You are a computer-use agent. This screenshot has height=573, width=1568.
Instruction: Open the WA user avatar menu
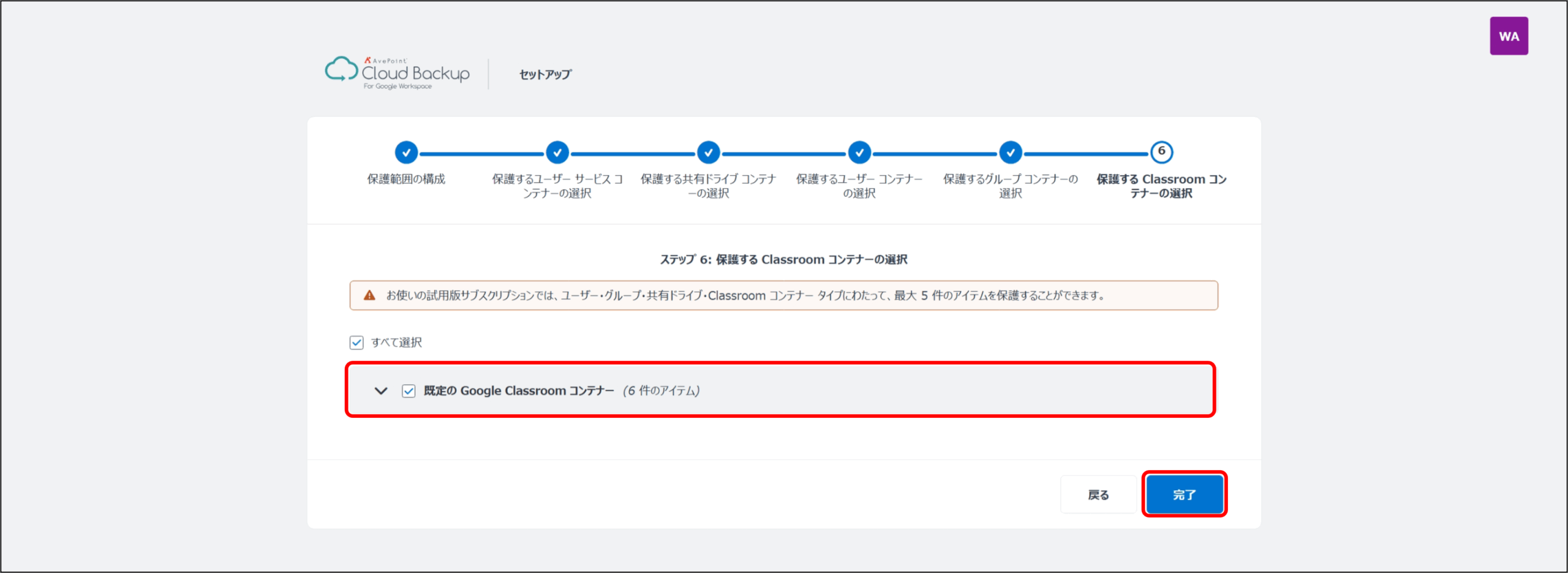pos(1508,36)
